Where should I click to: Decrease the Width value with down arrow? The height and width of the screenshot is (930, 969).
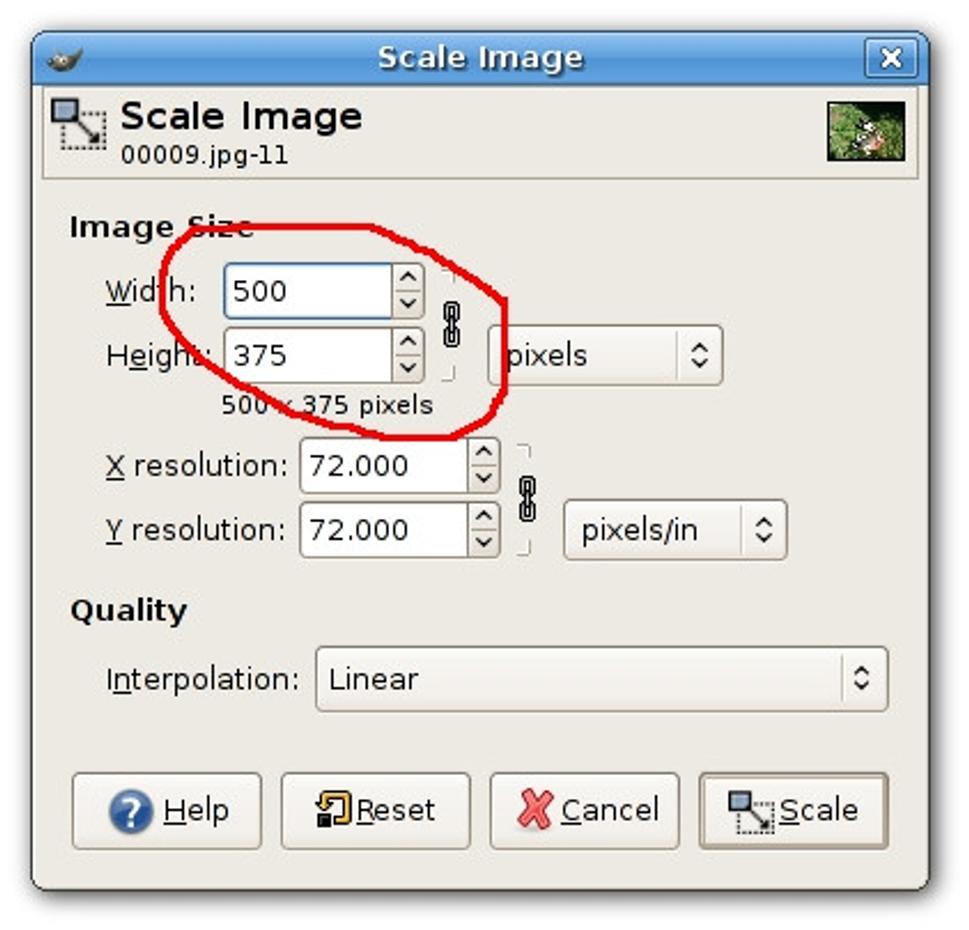pyautogui.click(x=408, y=304)
